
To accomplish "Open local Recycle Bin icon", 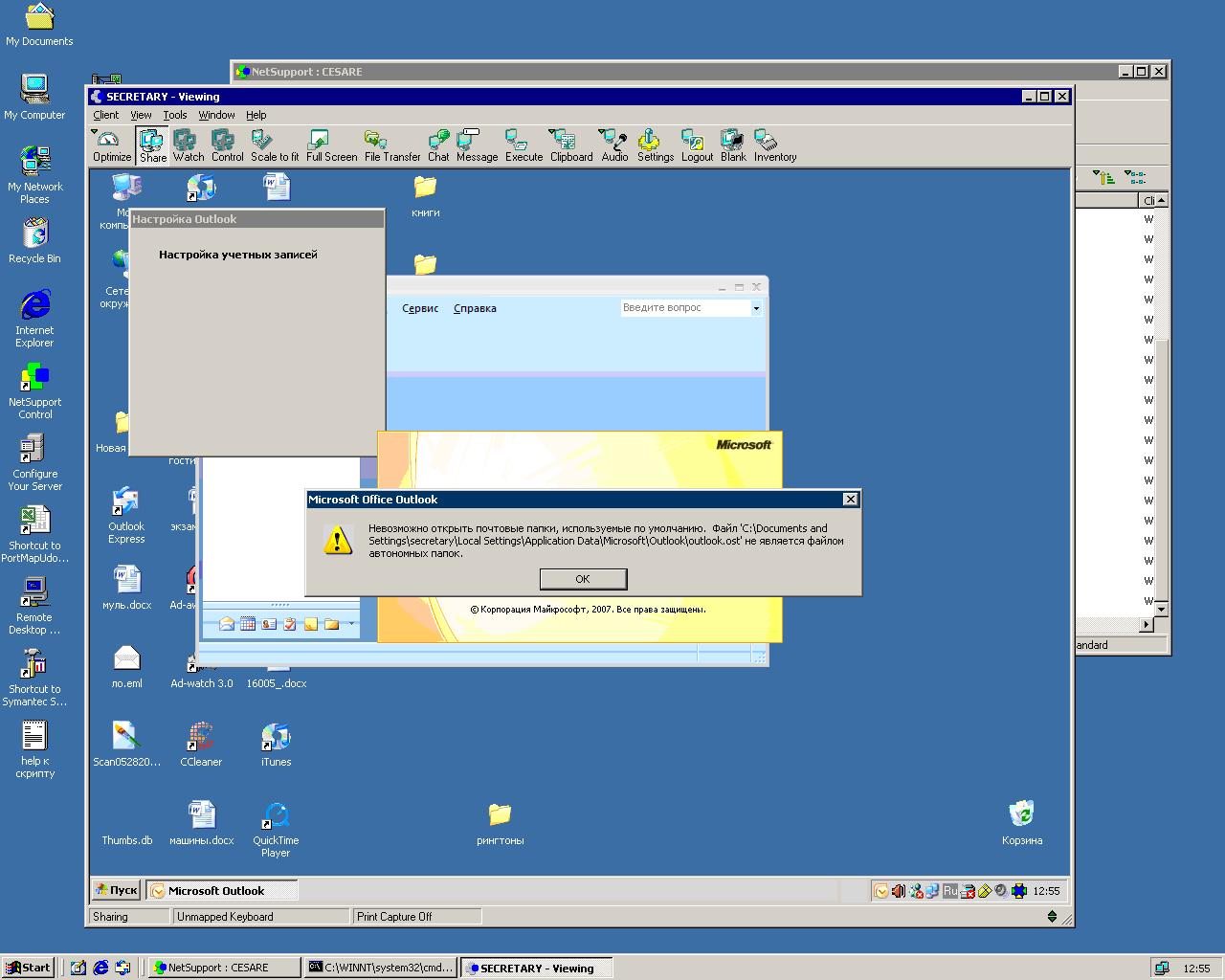I will tap(35, 240).
